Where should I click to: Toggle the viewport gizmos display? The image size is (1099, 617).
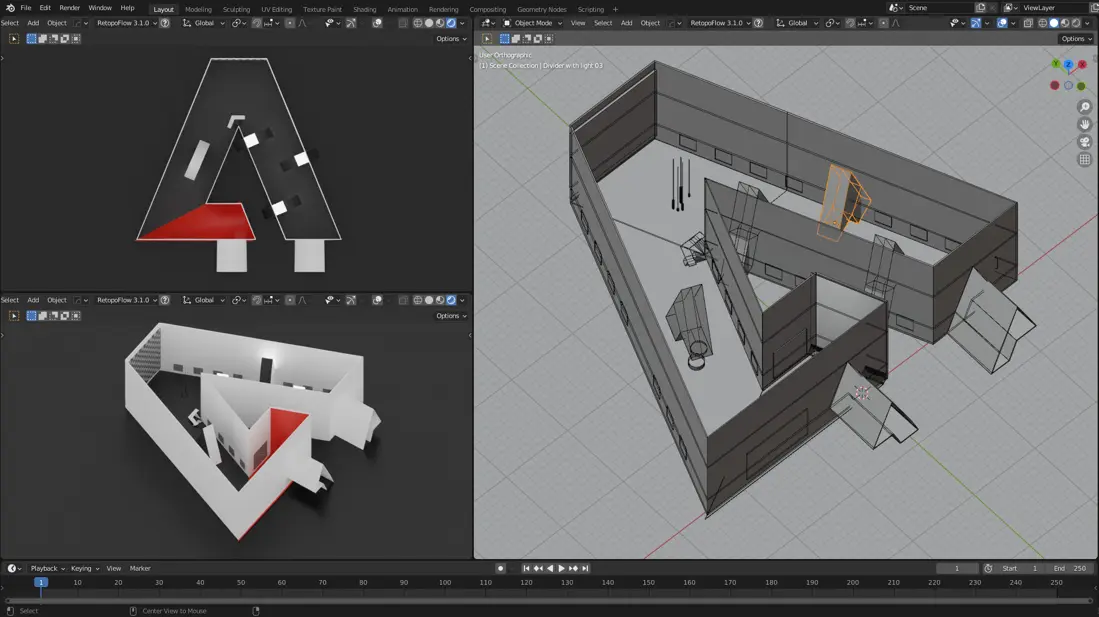point(976,22)
